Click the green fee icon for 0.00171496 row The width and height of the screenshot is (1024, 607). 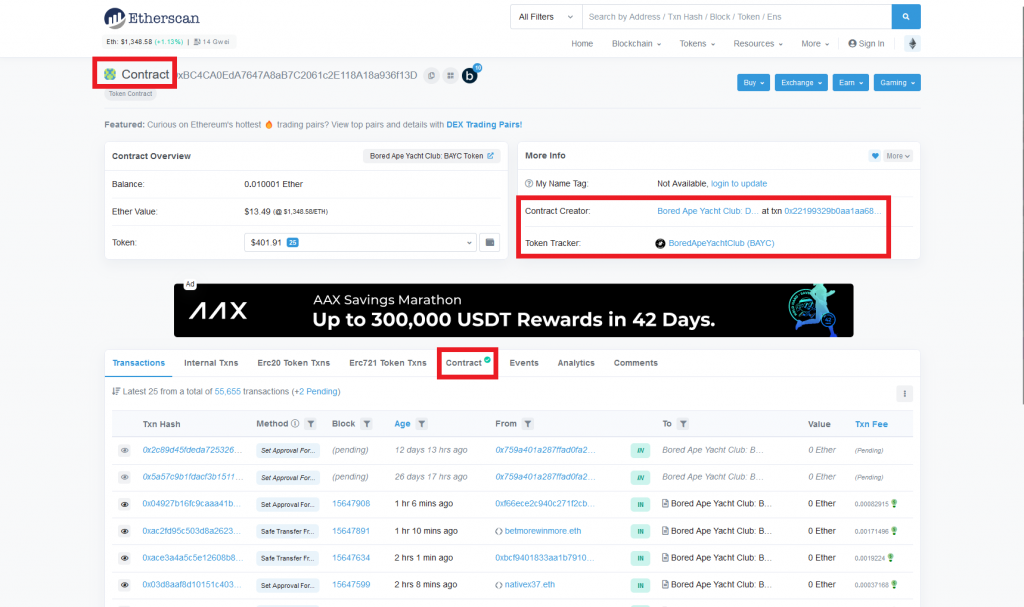coord(894,531)
